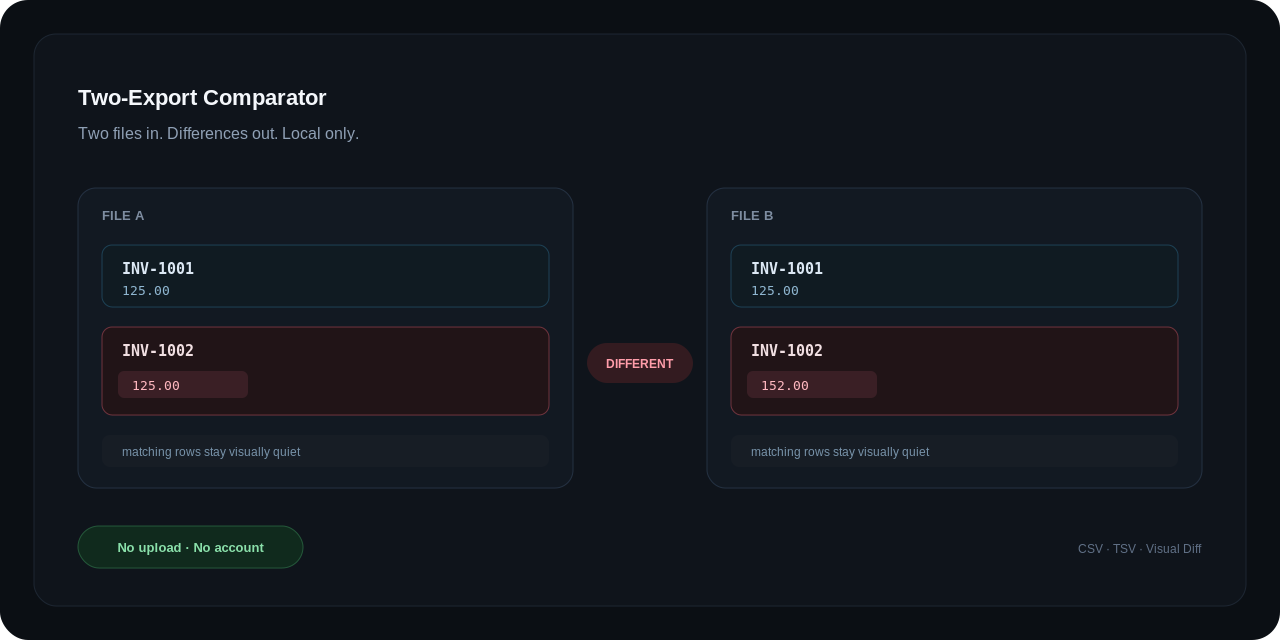Click the 125.00 amount under INV-1001 in File B
1280x640 pixels.
(x=775, y=291)
